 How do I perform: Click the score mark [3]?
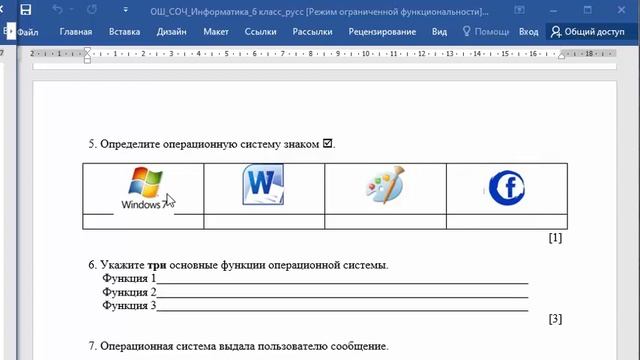pyautogui.click(x=555, y=319)
